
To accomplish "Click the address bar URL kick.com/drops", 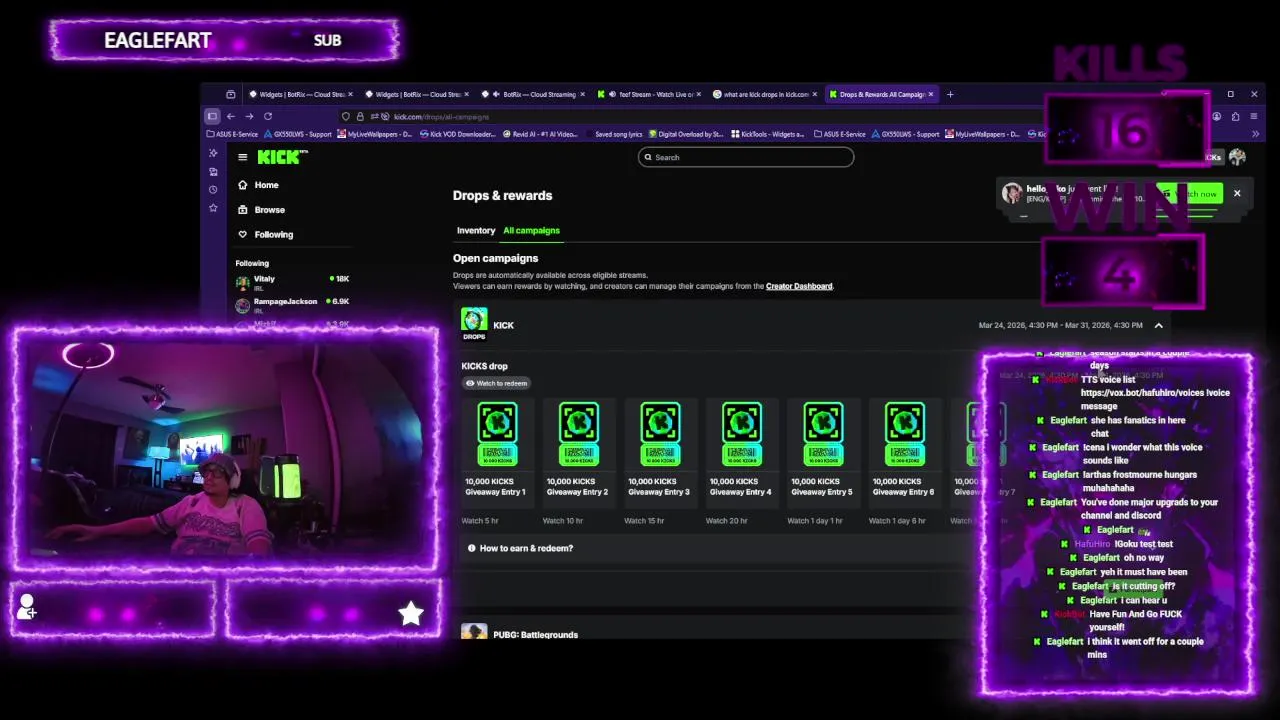I will [441, 117].
